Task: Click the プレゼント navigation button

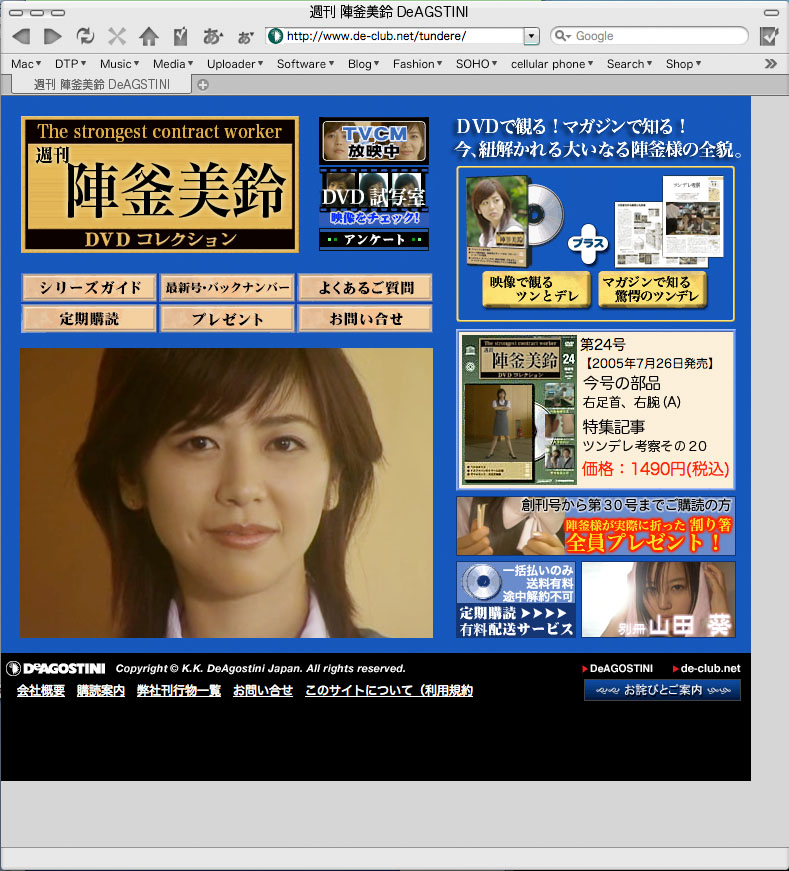Action: [227, 319]
